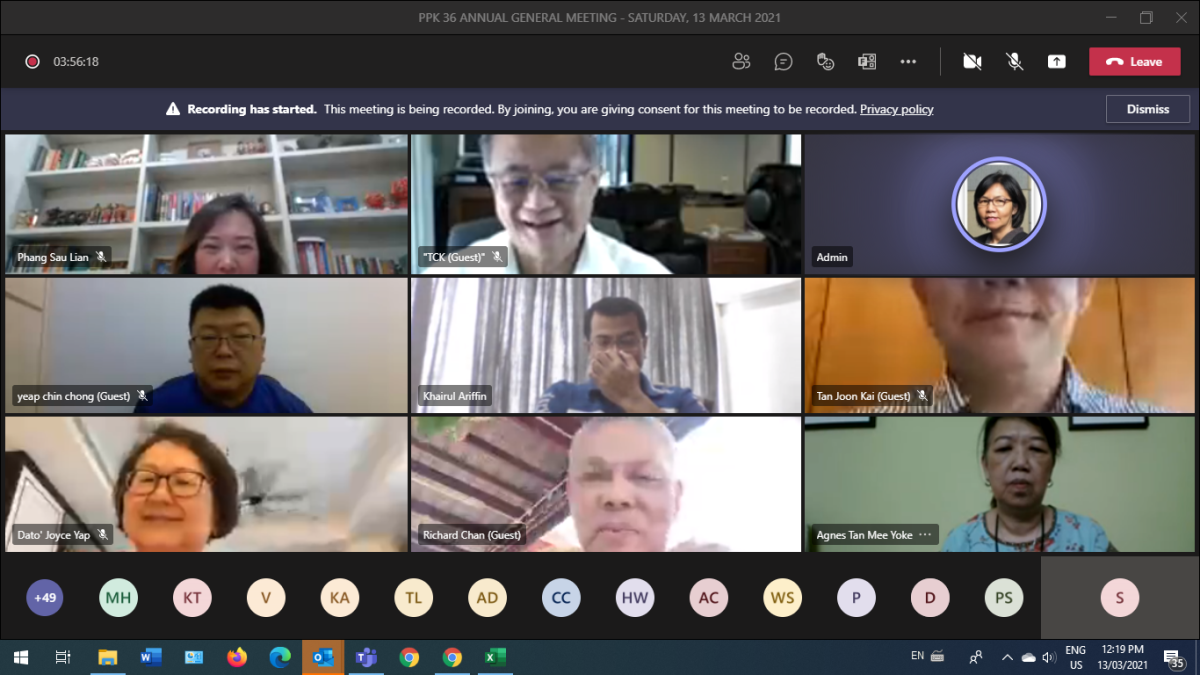Open the breakout rooms icon
The image size is (1200, 675).
(867, 61)
